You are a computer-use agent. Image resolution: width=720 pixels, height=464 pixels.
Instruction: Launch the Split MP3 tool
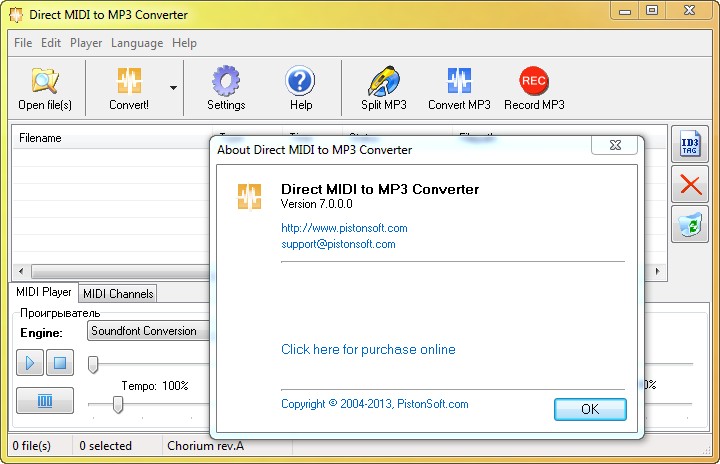pyautogui.click(x=384, y=80)
